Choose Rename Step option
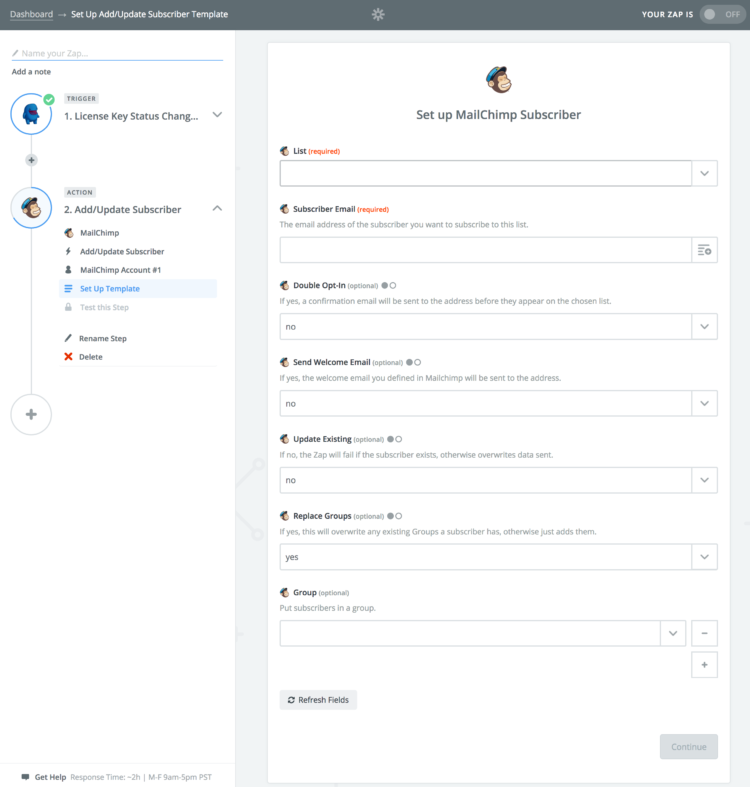The image size is (750, 787). click(102, 338)
